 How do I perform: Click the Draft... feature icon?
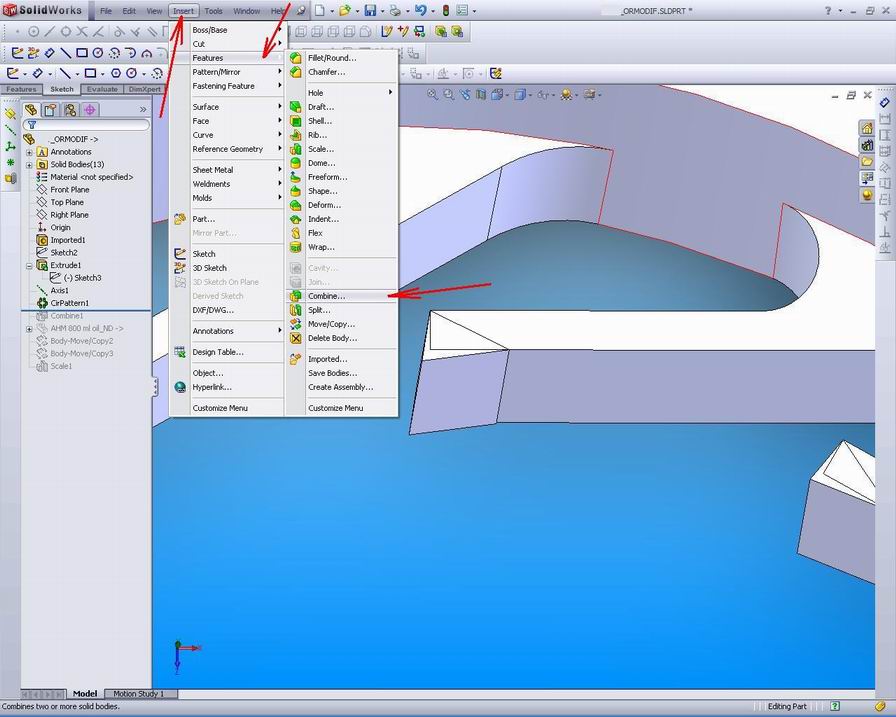coord(295,107)
